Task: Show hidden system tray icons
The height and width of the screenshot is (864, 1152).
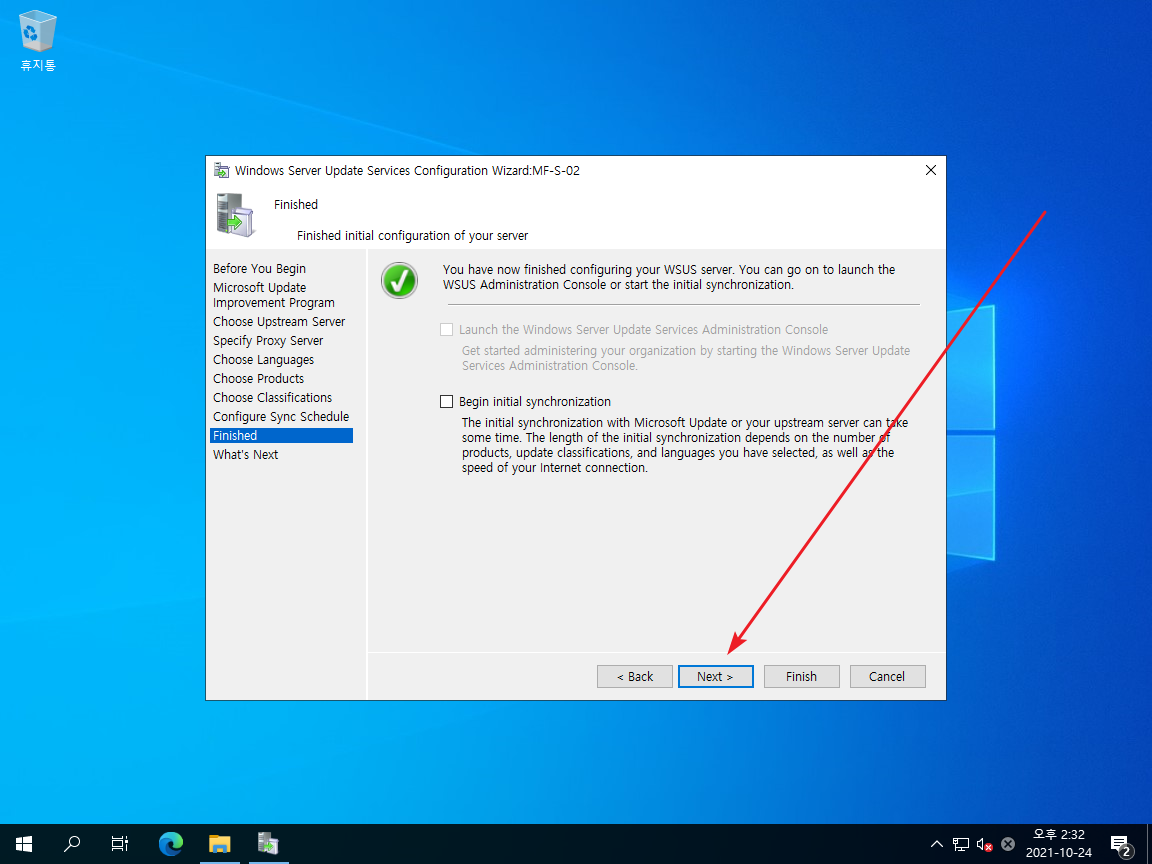Action: coord(937,844)
